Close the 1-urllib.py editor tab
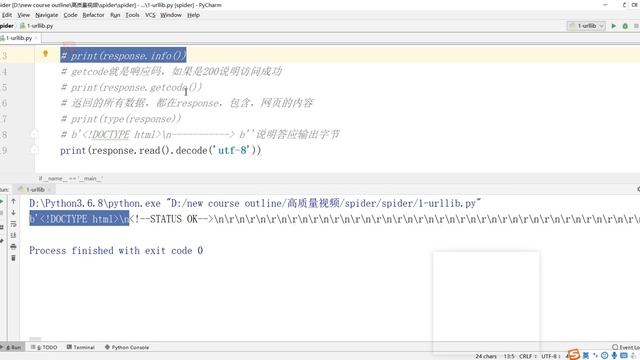The width and height of the screenshot is (640, 360). point(36,38)
